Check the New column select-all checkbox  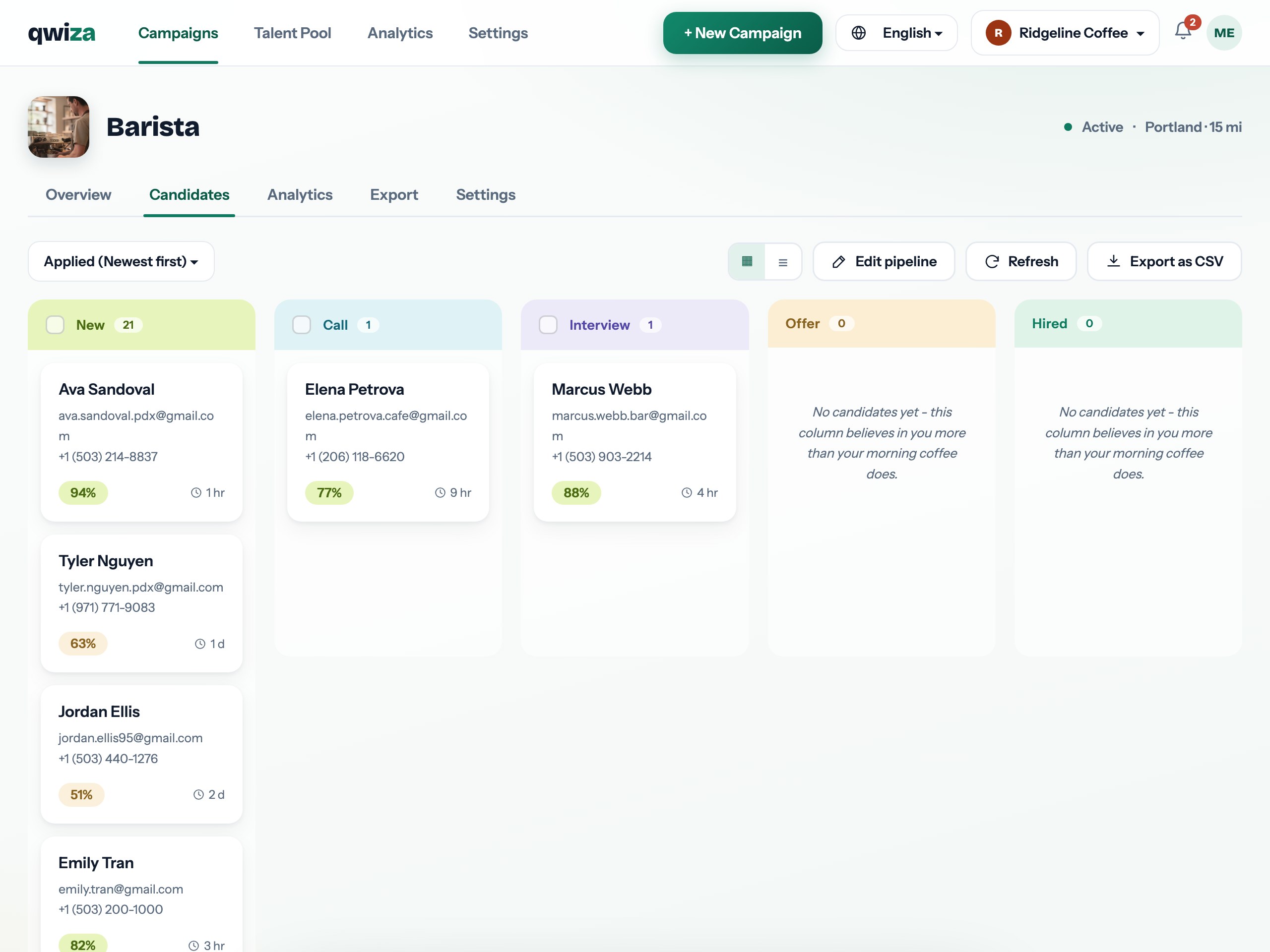point(55,325)
